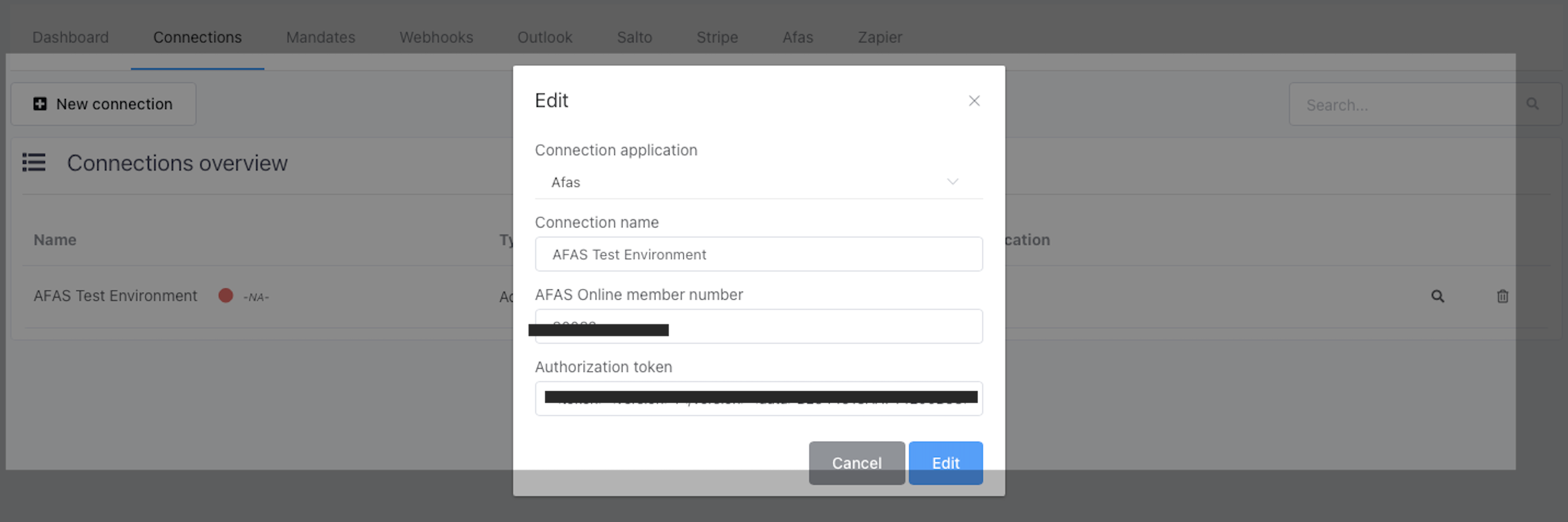Click the -NA- status label
Viewport: 1568px width, 522px height.
(x=256, y=297)
